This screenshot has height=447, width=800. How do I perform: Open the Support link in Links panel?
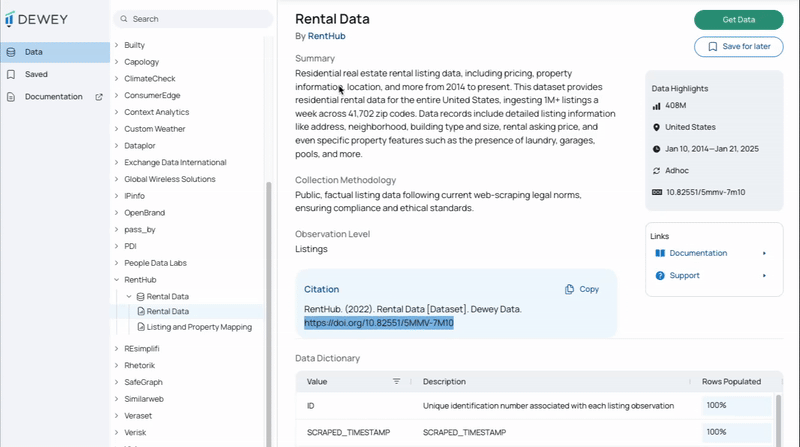684,276
